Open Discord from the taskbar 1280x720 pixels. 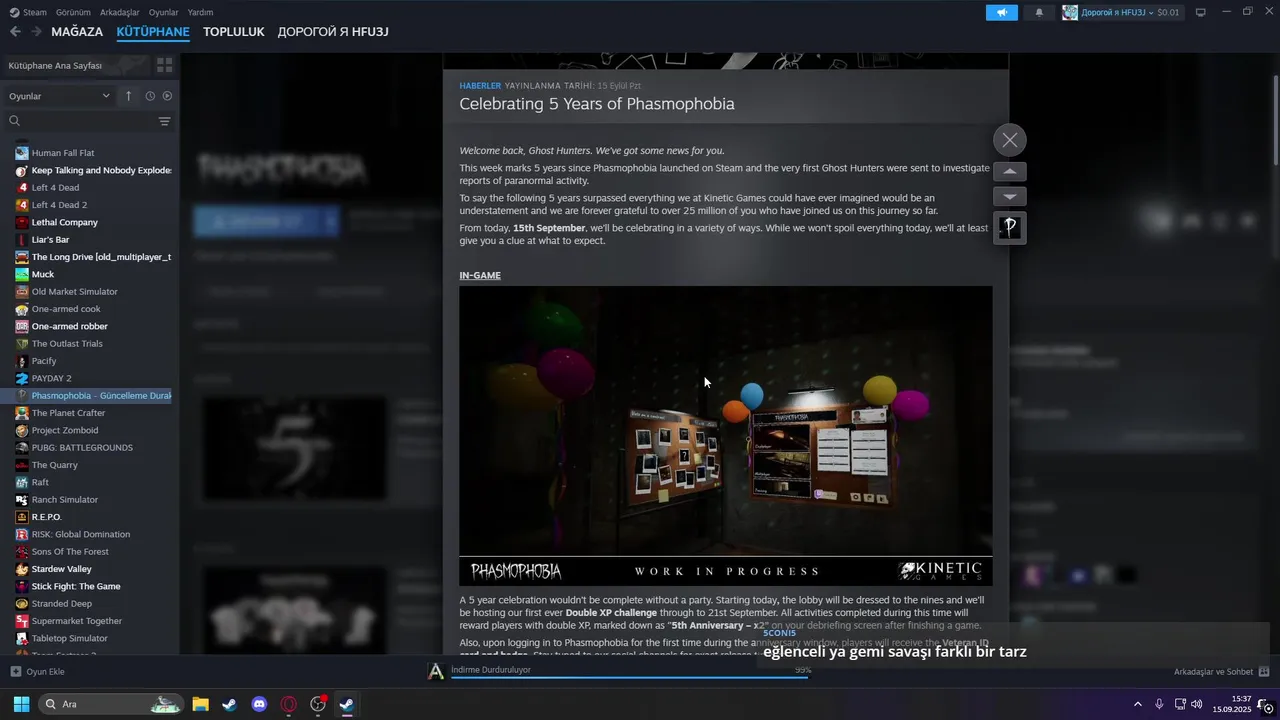[259, 704]
